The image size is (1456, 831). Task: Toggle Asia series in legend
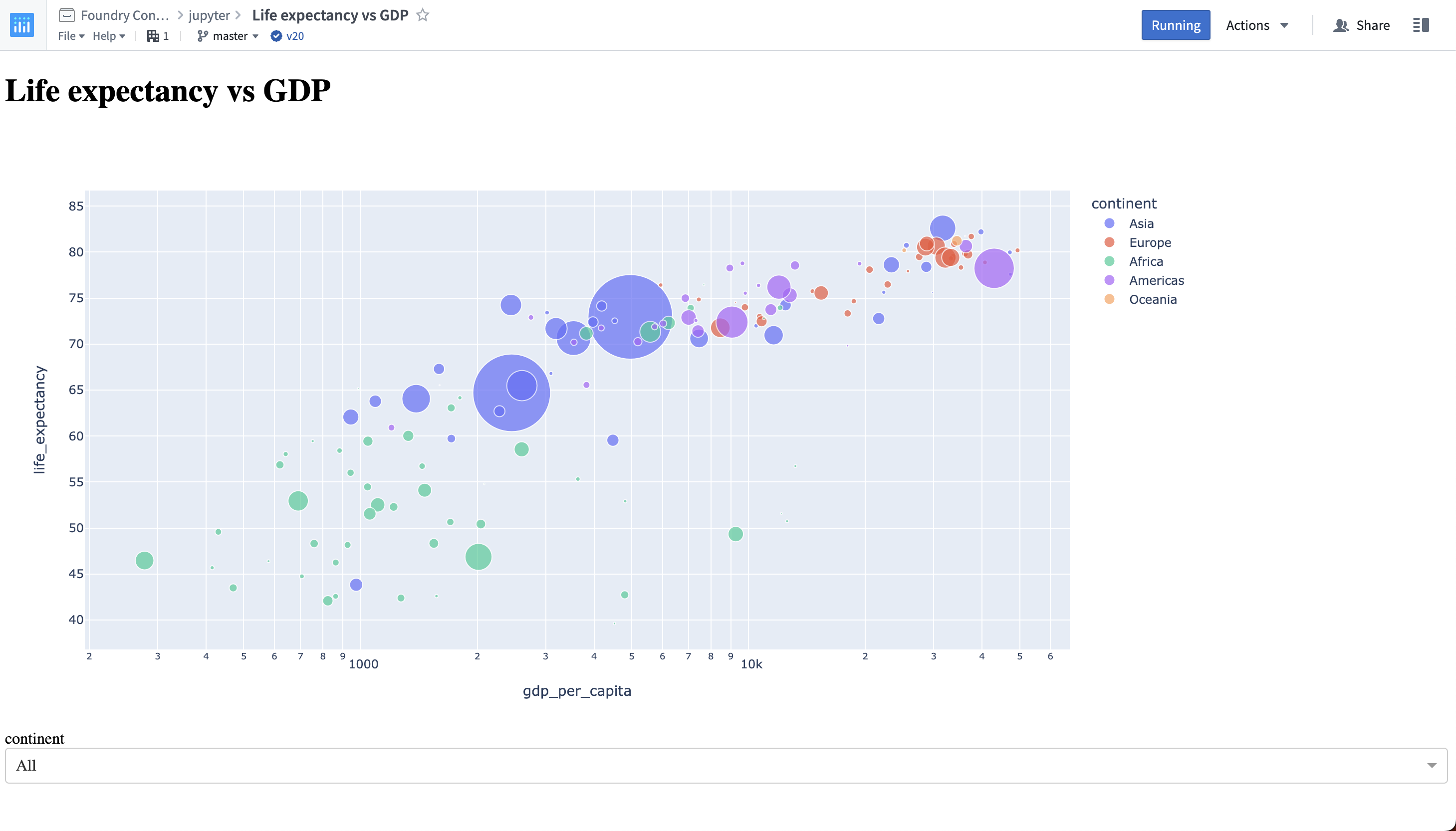(x=1141, y=224)
